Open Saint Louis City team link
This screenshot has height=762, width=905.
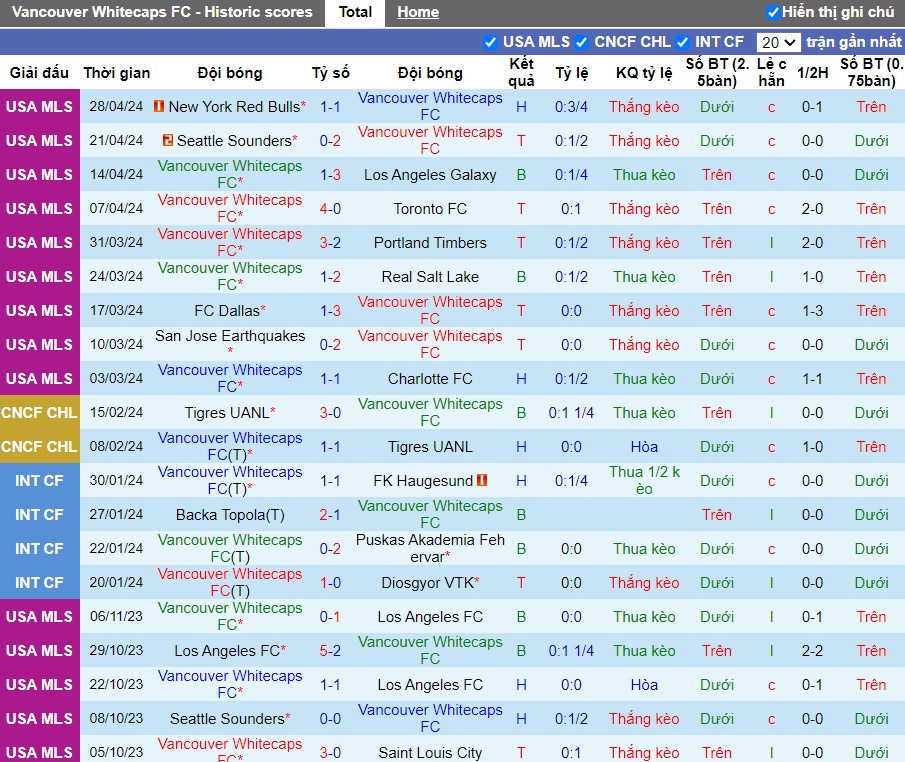click(430, 753)
